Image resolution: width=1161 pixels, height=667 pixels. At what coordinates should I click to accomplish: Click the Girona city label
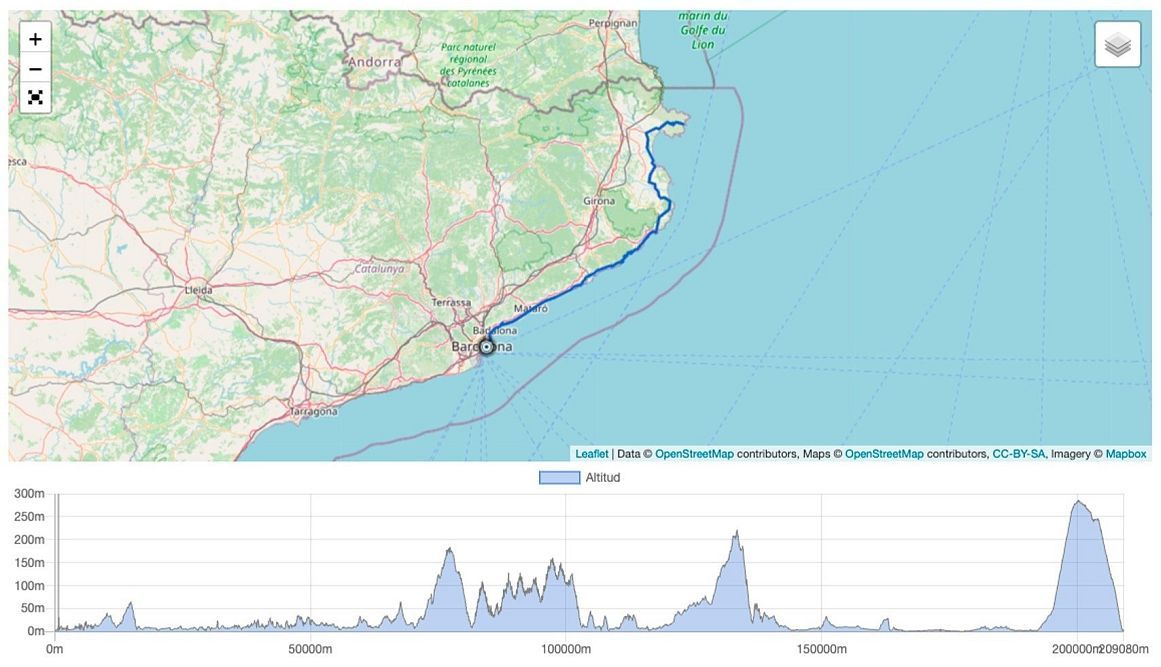click(x=599, y=201)
